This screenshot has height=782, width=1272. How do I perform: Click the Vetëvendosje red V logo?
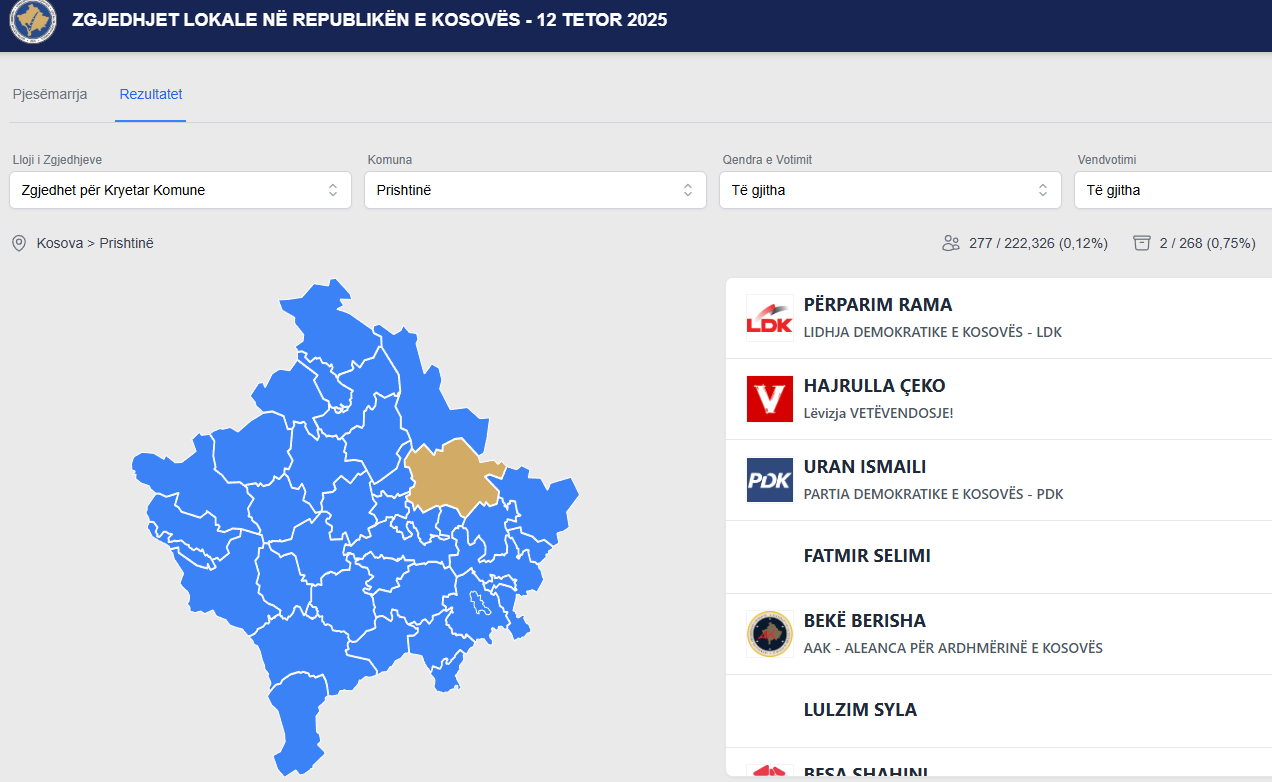[x=769, y=399]
